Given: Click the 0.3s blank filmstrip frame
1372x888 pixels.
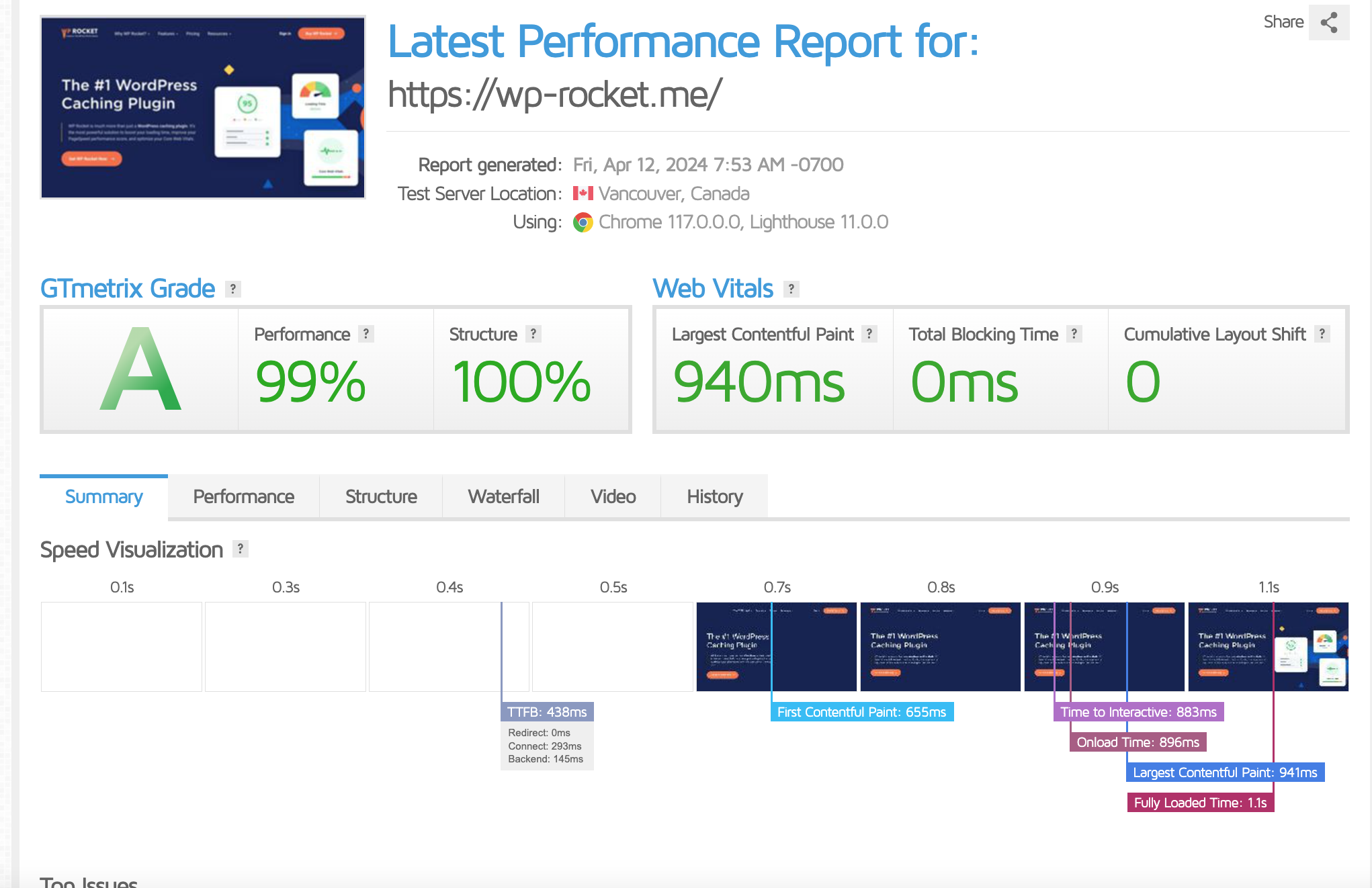Looking at the screenshot, I should point(286,647).
